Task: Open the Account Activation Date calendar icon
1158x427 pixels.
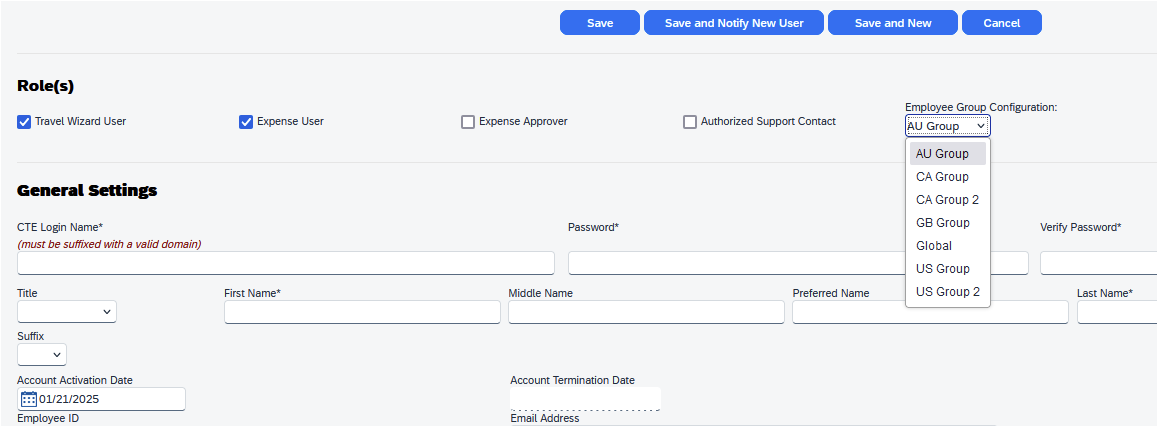Action: [x=29, y=399]
